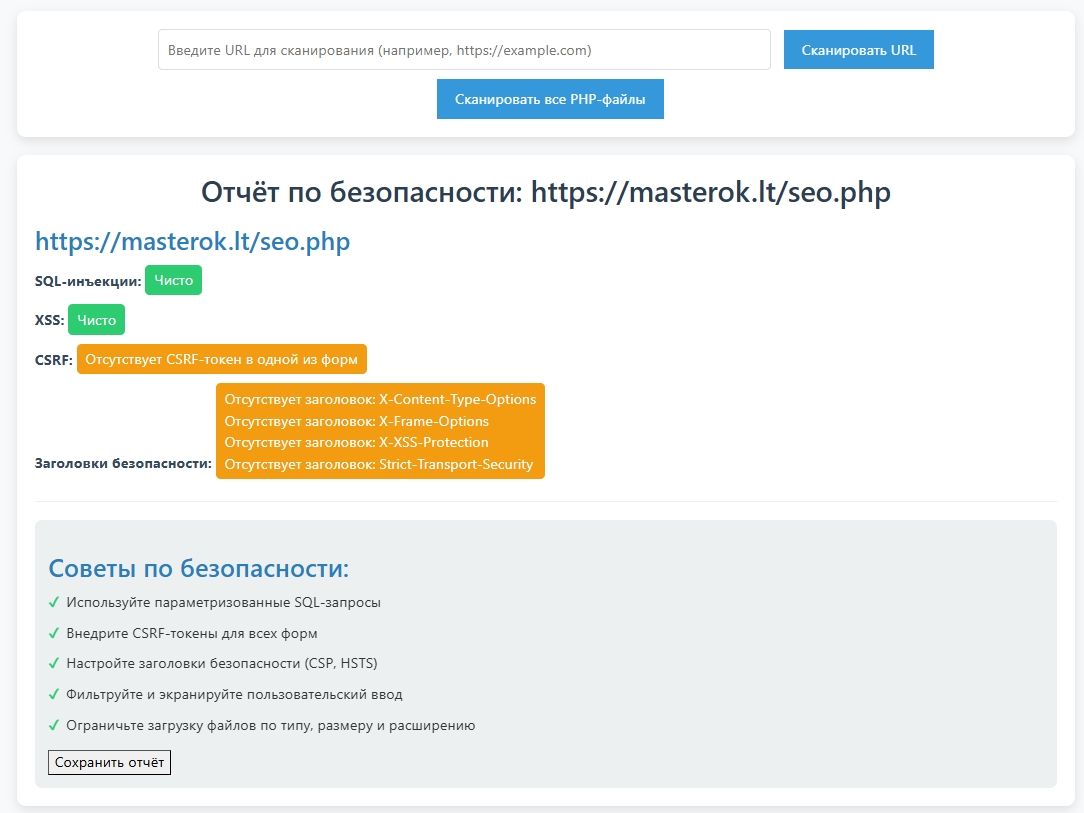This screenshot has width=1084, height=813.
Task: Click the checkmark beside parameterized SQL queries tip
Action: click(54, 603)
